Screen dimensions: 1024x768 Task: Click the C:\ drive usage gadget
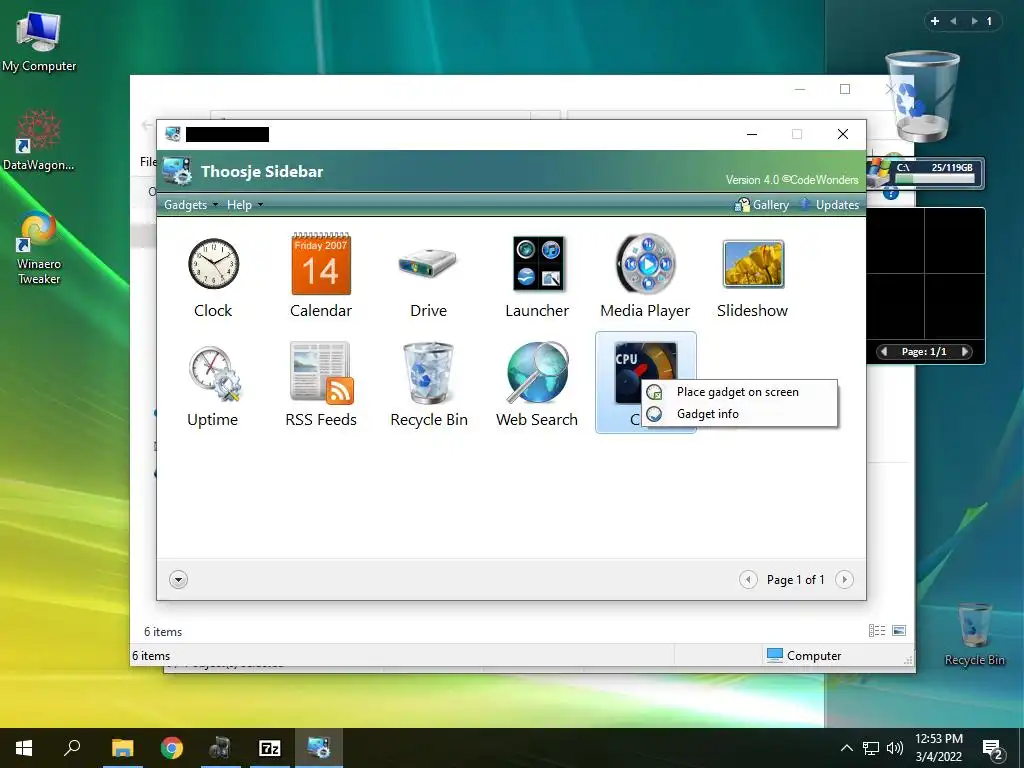pyautogui.click(x=926, y=173)
